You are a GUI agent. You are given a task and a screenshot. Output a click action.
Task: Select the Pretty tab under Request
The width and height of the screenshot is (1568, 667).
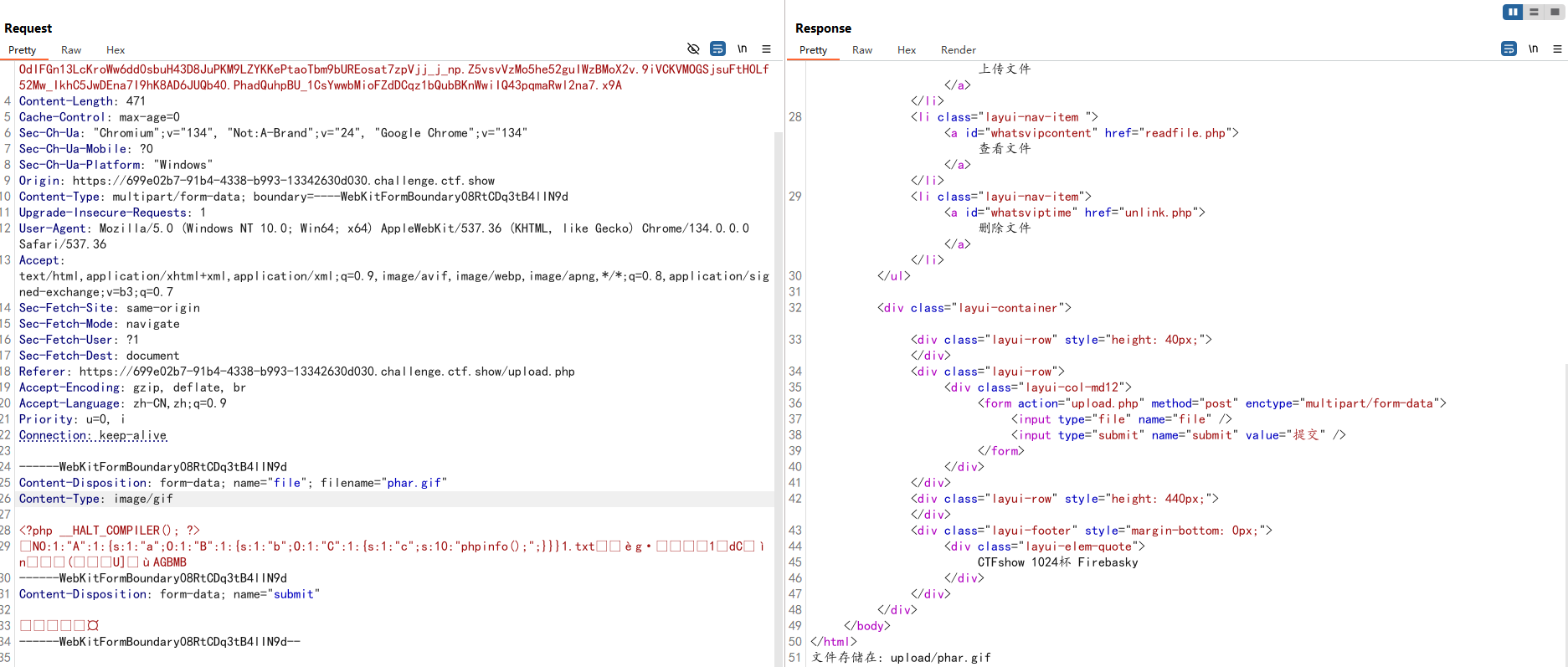click(23, 50)
